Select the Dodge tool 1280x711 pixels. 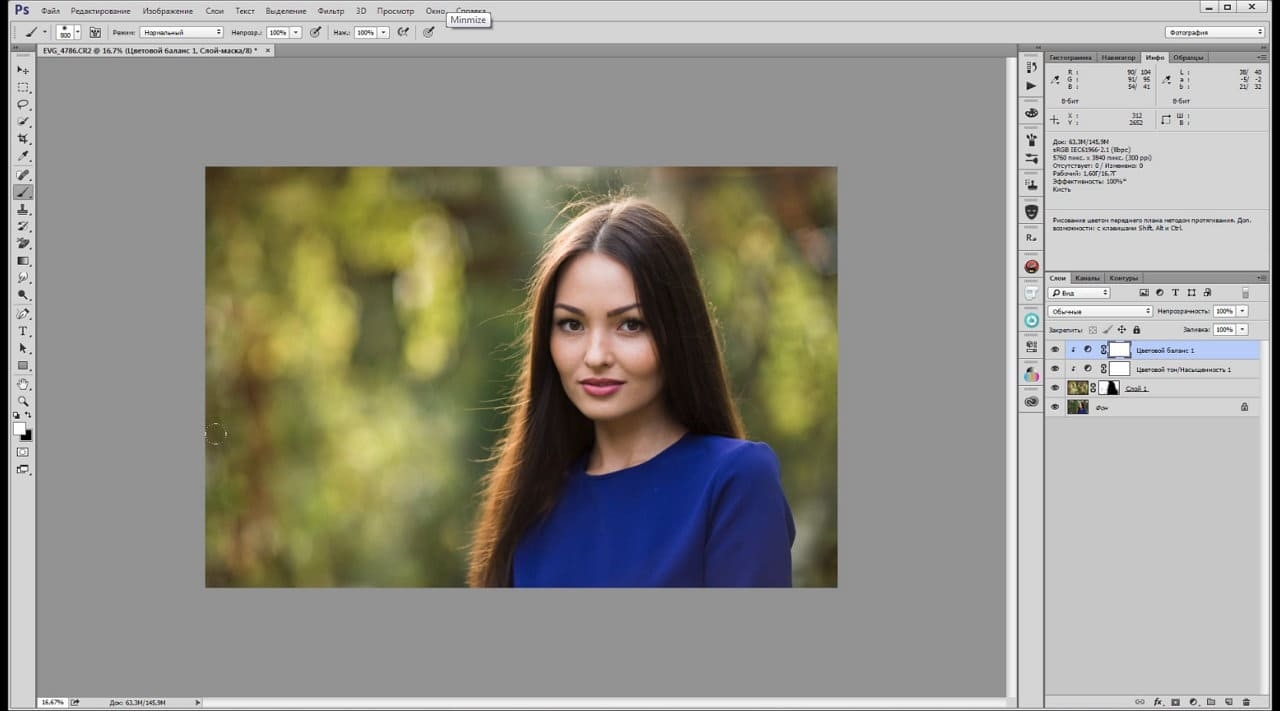(x=23, y=296)
